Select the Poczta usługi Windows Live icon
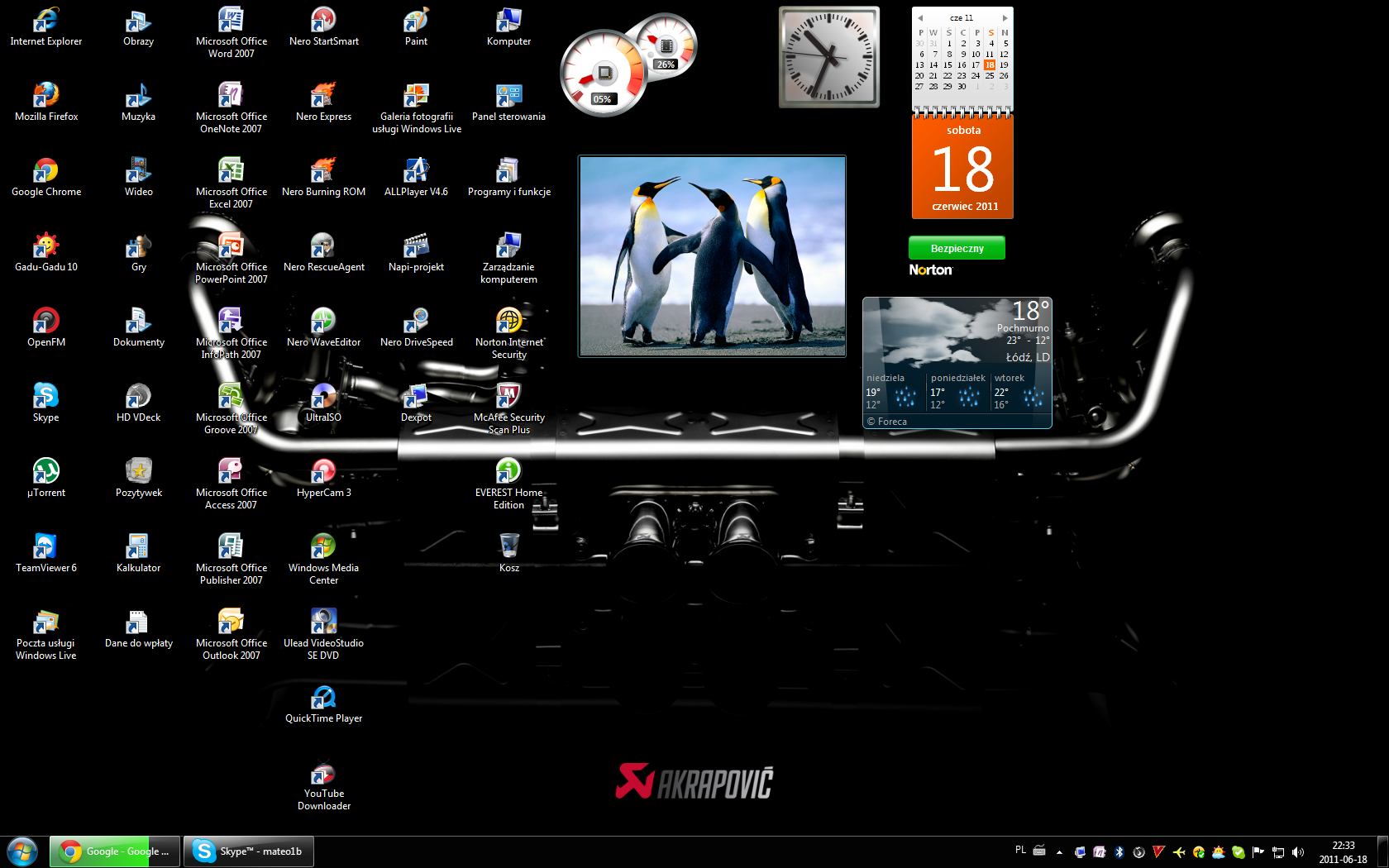 point(46,635)
